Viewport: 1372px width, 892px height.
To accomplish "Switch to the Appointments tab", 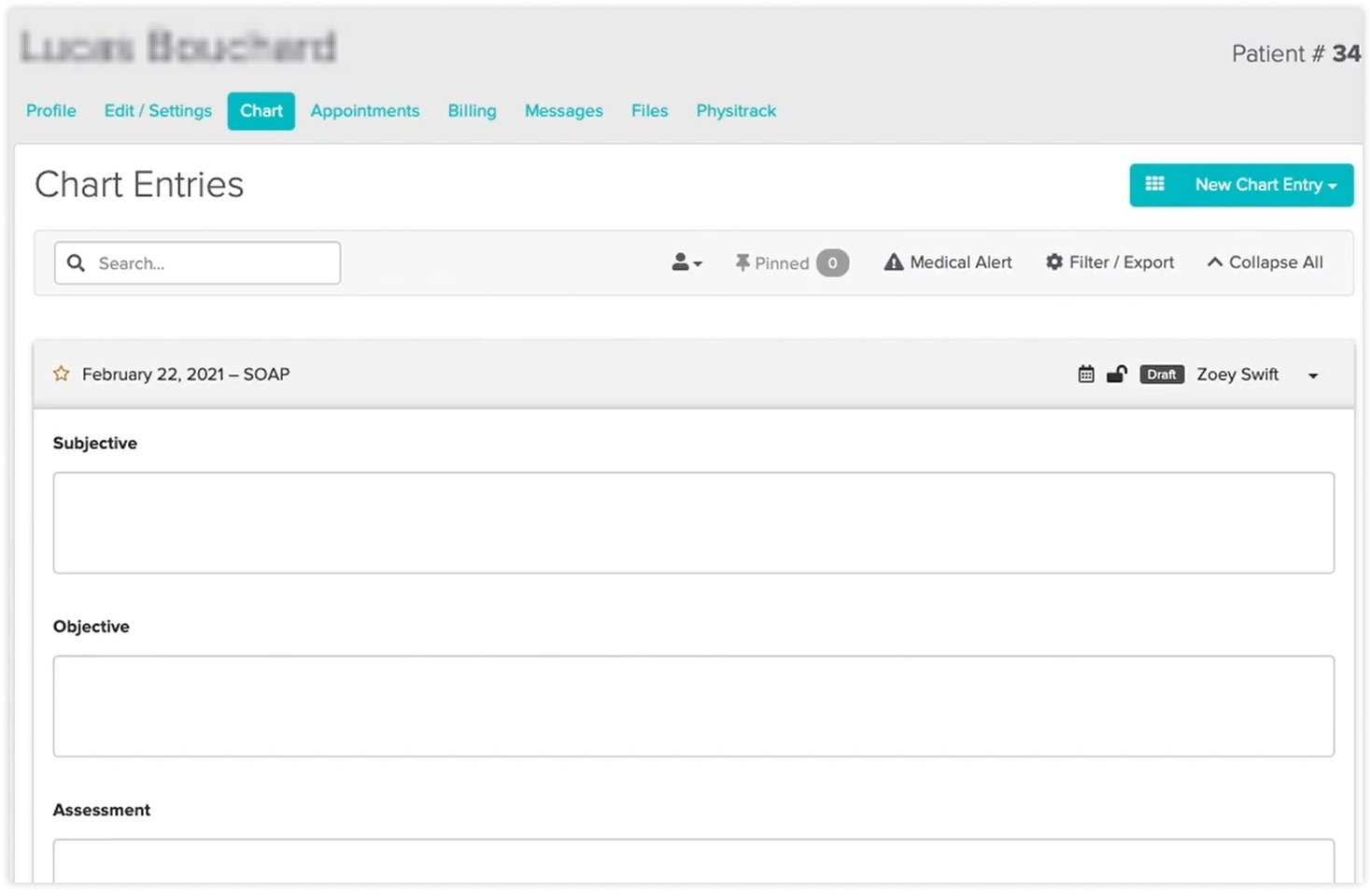I will [364, 110].
